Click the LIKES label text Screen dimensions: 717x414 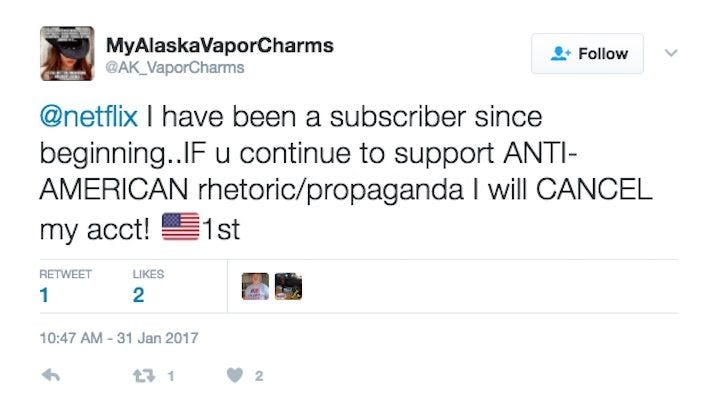pyautogui.click(x=148, y=274)
